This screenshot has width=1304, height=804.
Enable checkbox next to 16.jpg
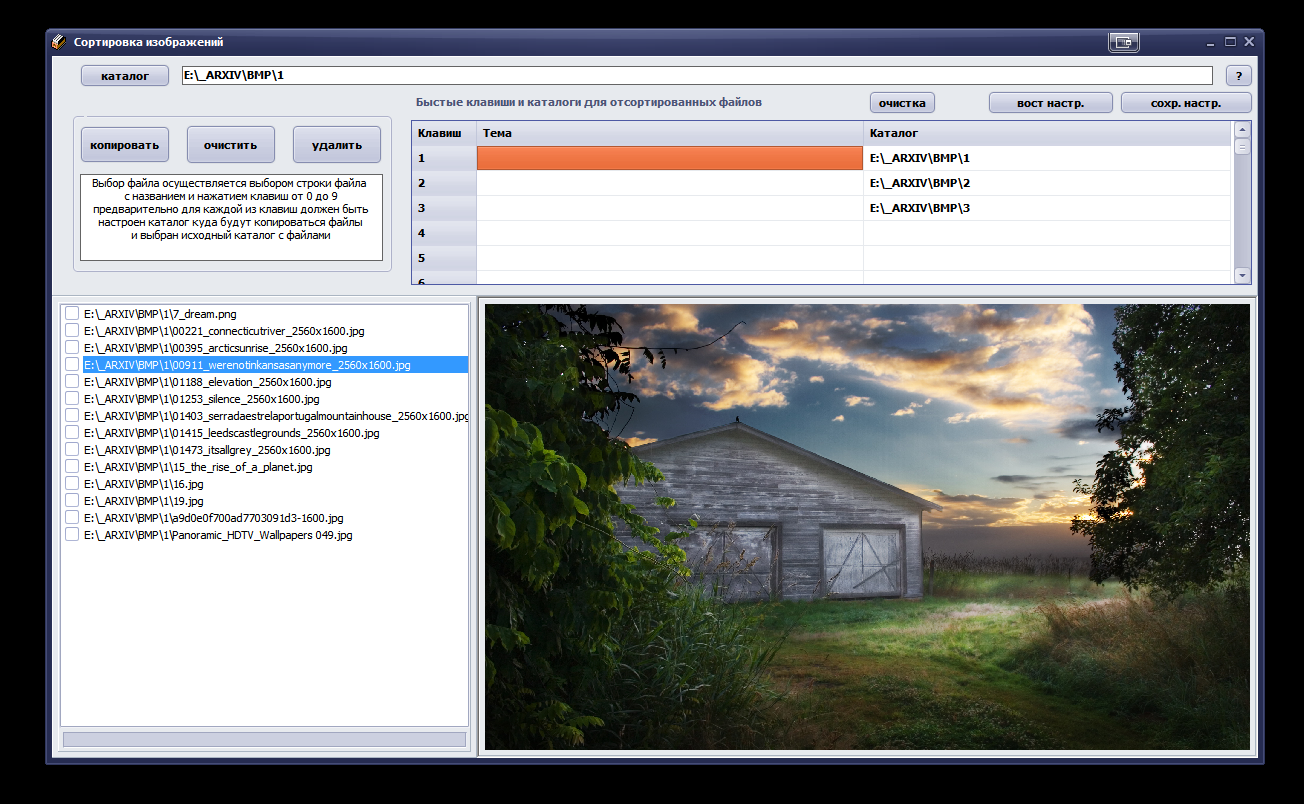(x=72, y=484)
